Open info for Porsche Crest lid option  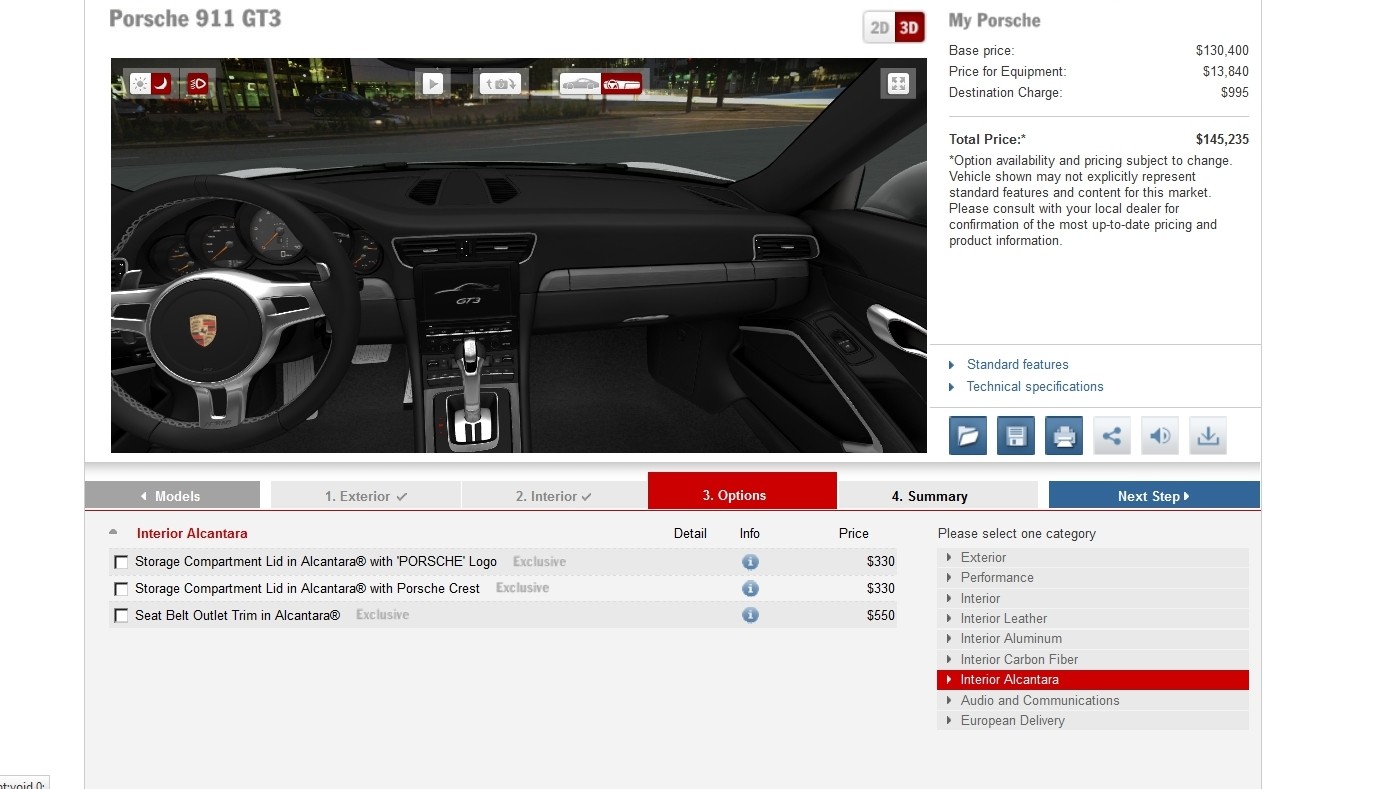[750, 589]
